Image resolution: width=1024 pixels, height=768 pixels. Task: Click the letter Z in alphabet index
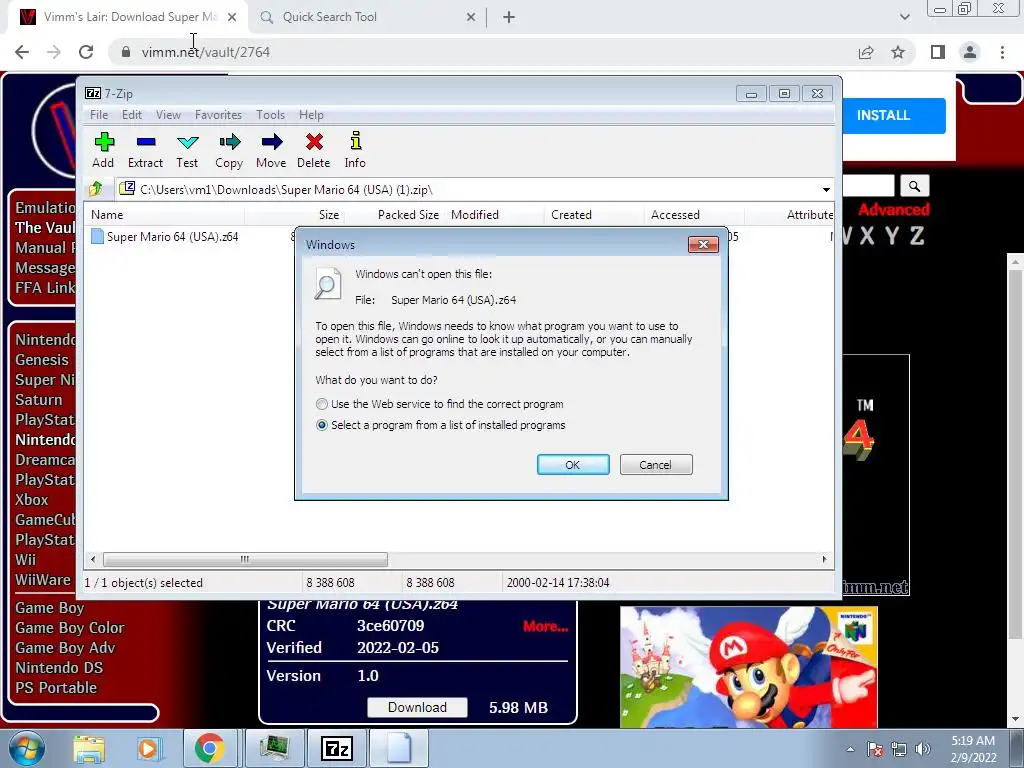917,236
